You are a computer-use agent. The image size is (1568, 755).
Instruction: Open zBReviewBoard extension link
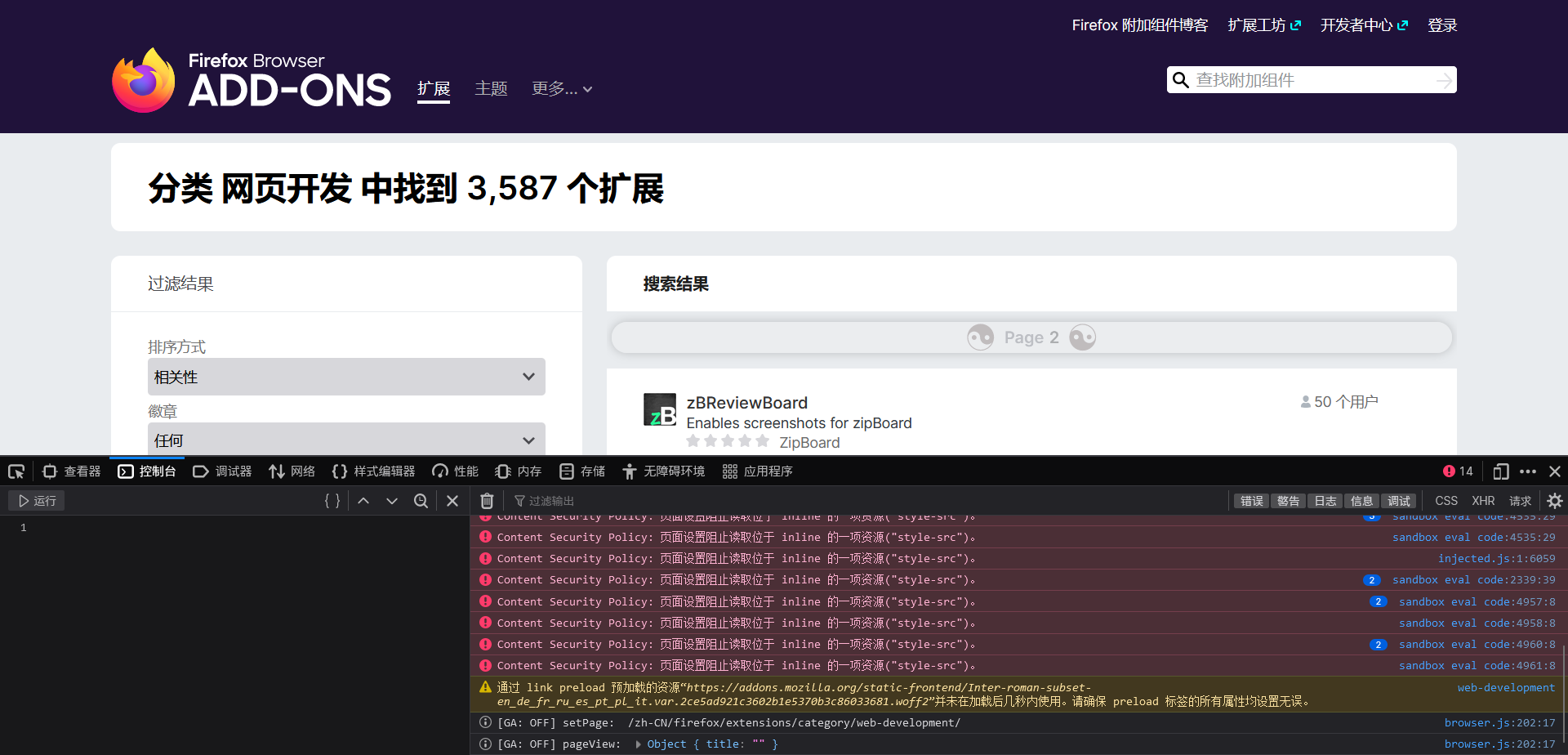pos(747,403)
